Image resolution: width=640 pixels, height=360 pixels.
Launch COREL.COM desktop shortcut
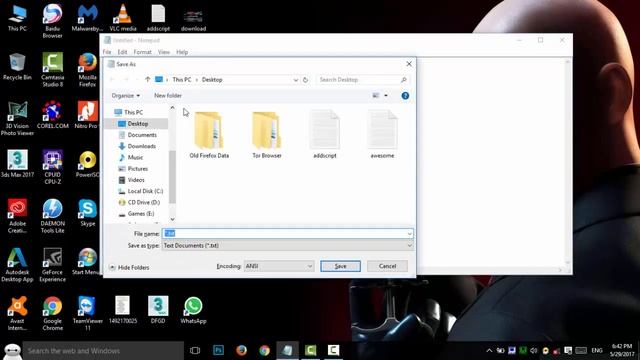(52, 115)
